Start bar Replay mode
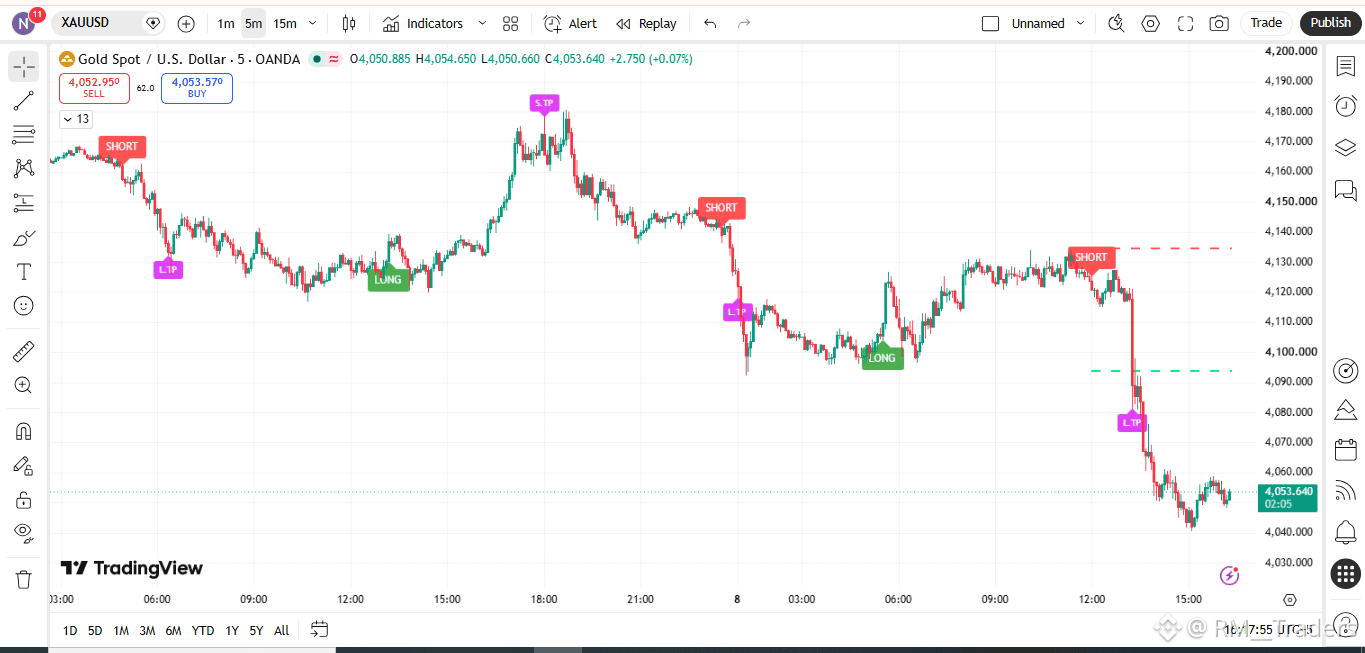This screenshot has height=653, width=1365. point(646,23)
